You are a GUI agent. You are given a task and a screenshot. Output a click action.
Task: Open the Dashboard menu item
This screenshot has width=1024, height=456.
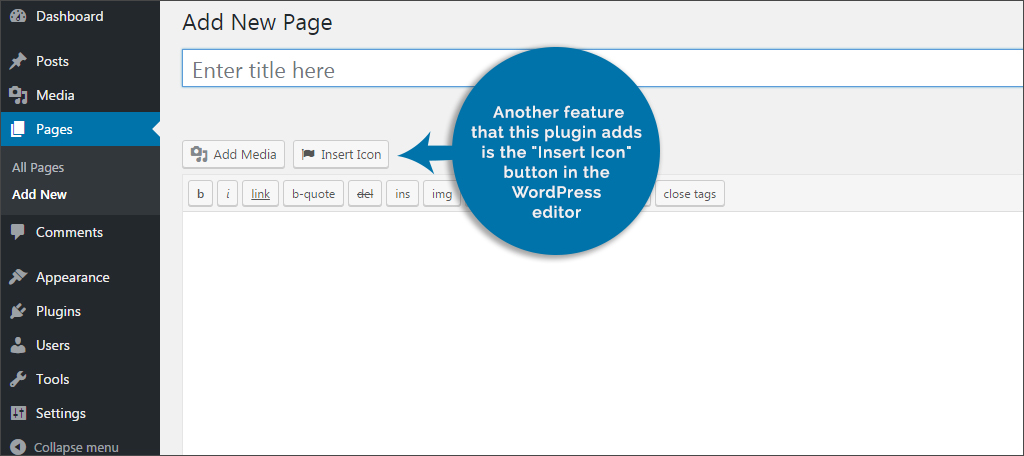69,16
